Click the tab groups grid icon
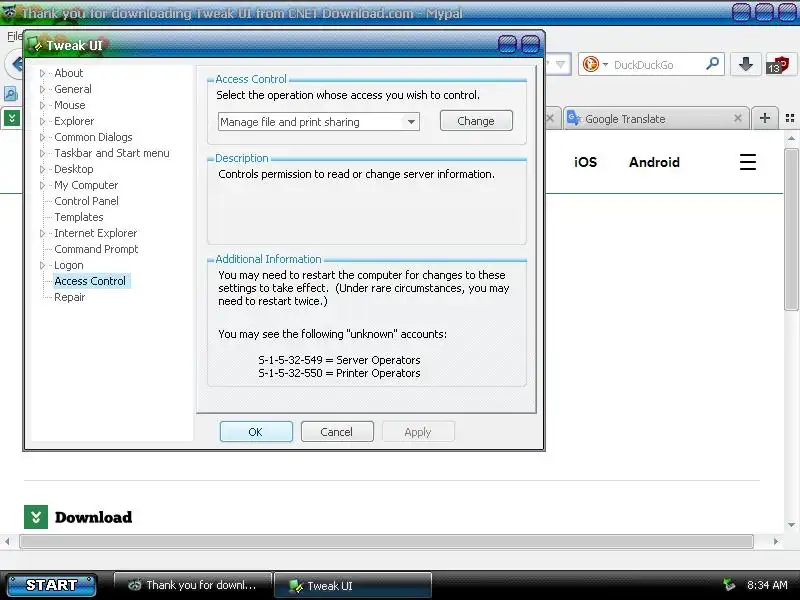This screenshot has width=800, height=600. pos(790,118)
